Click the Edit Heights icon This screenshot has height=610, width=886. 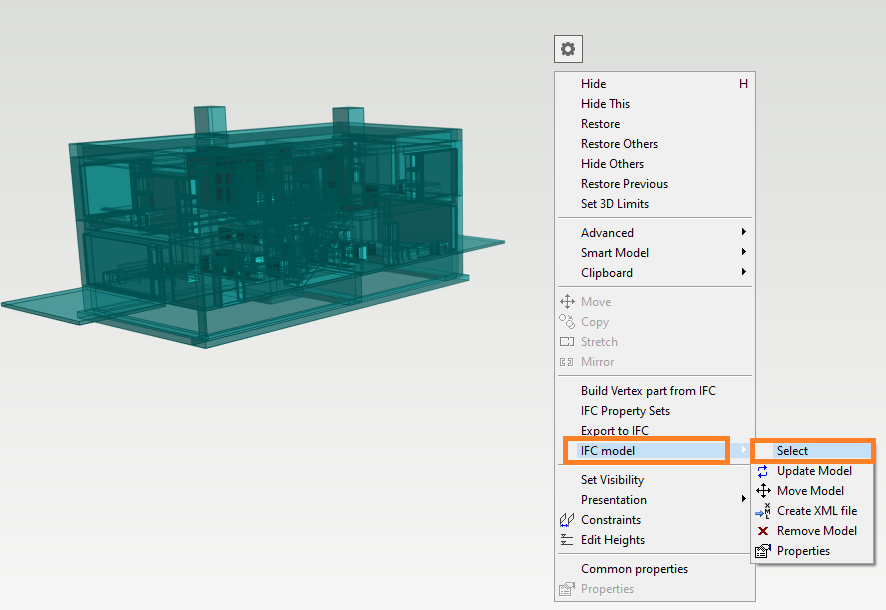(x=567, y=540)
